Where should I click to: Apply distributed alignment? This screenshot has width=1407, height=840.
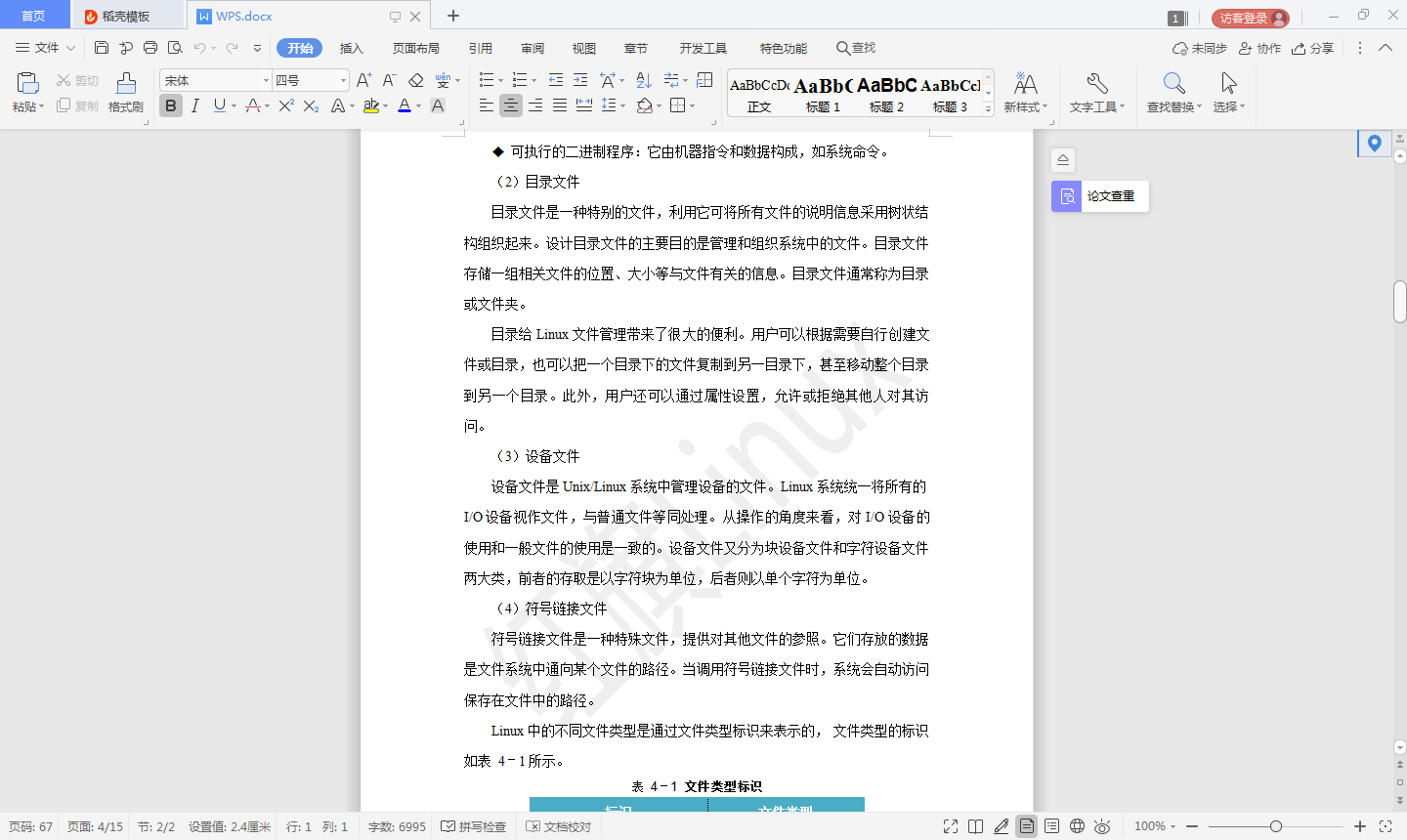click(x=584, y=105)
